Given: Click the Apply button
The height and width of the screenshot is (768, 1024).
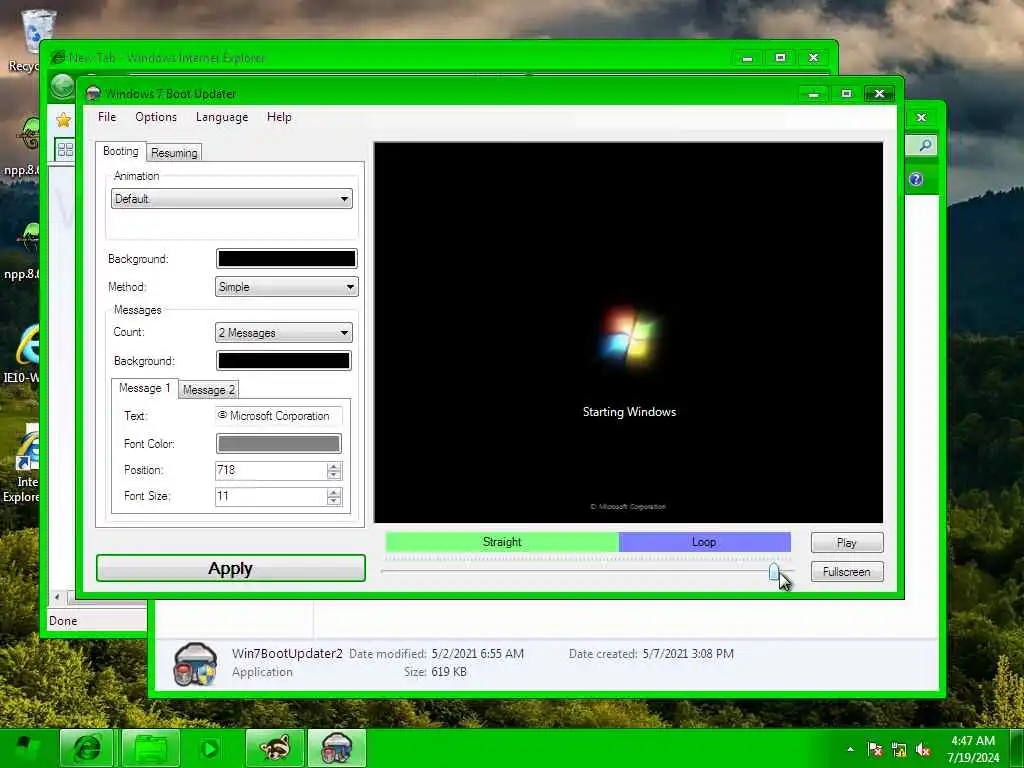Looking at the screenshot, I should pos(231,568).
